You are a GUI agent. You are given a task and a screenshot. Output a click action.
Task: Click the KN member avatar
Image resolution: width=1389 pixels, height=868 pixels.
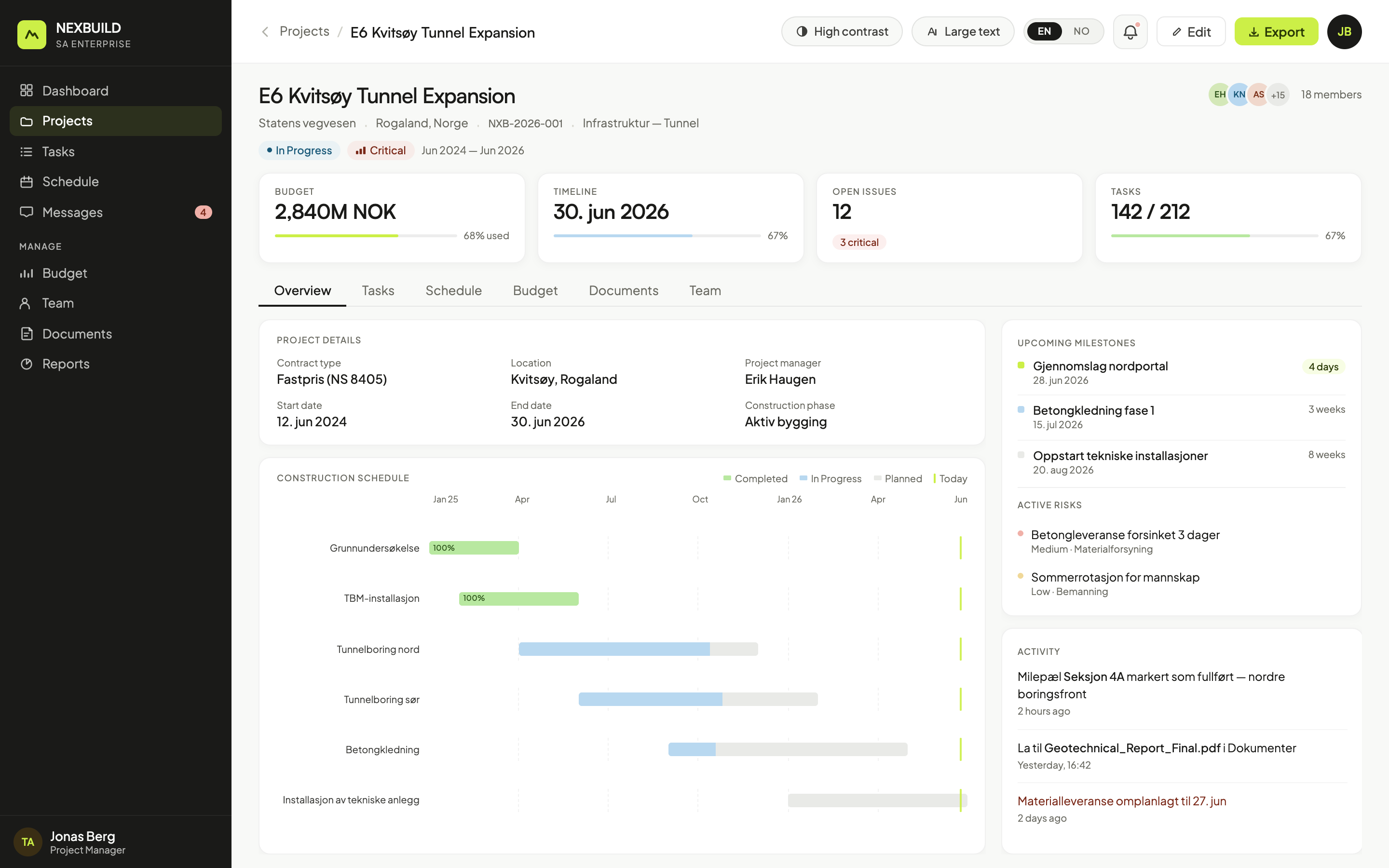[x=1239, y=95]
